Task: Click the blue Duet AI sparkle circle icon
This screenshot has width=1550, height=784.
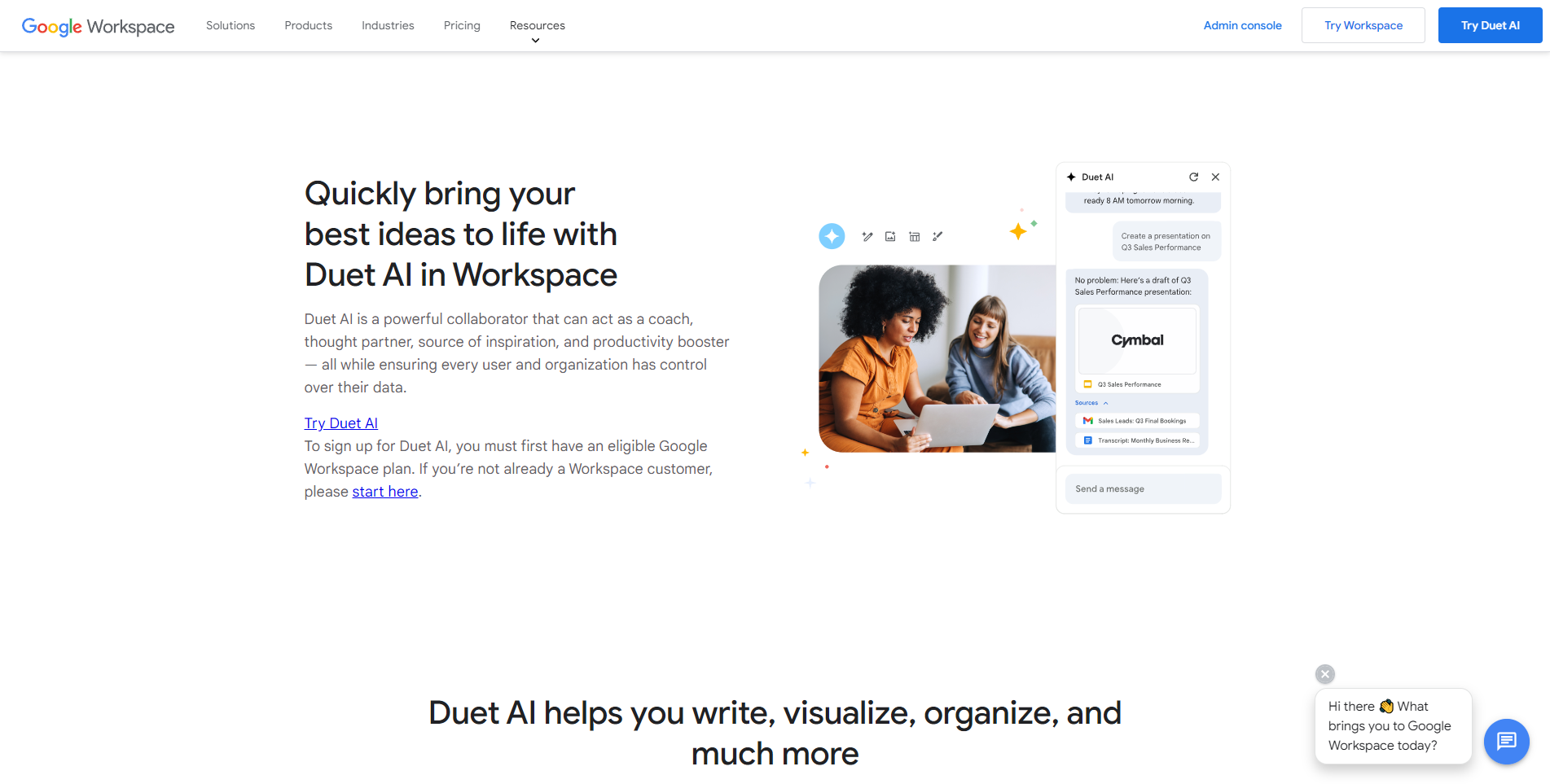Action: pos(832,237)
